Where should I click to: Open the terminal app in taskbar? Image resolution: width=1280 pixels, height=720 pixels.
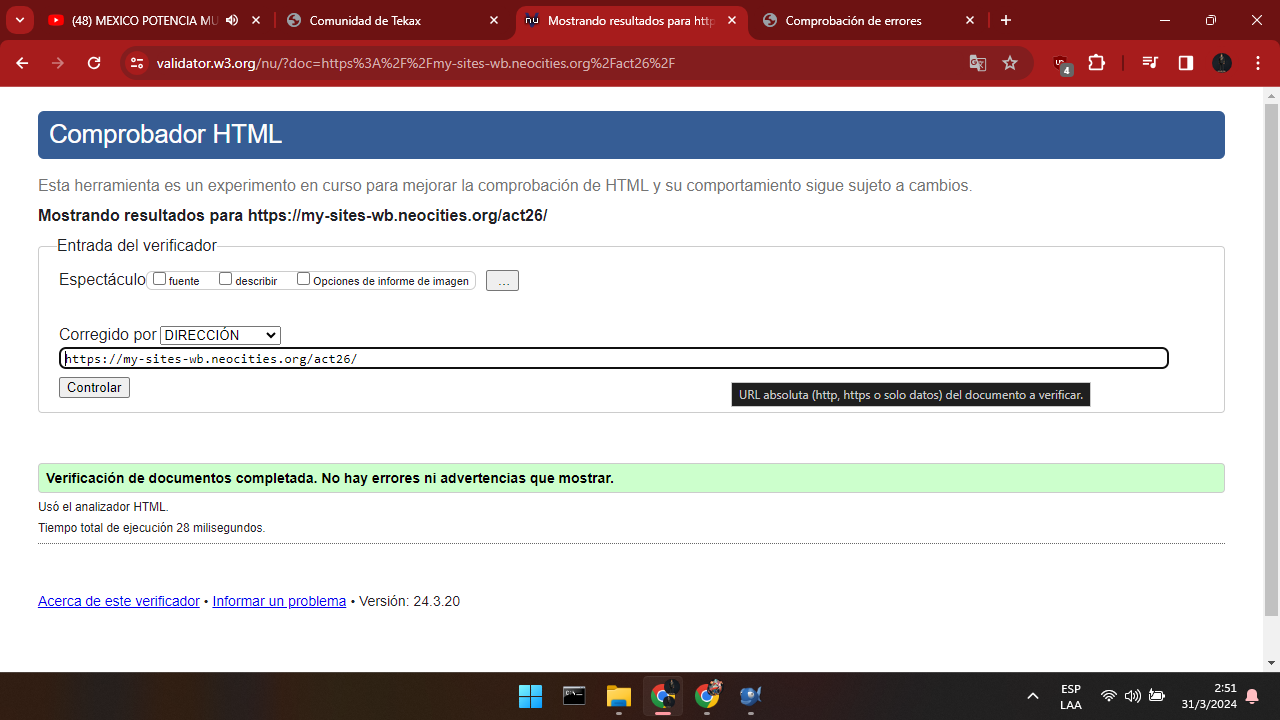[574, 696]
